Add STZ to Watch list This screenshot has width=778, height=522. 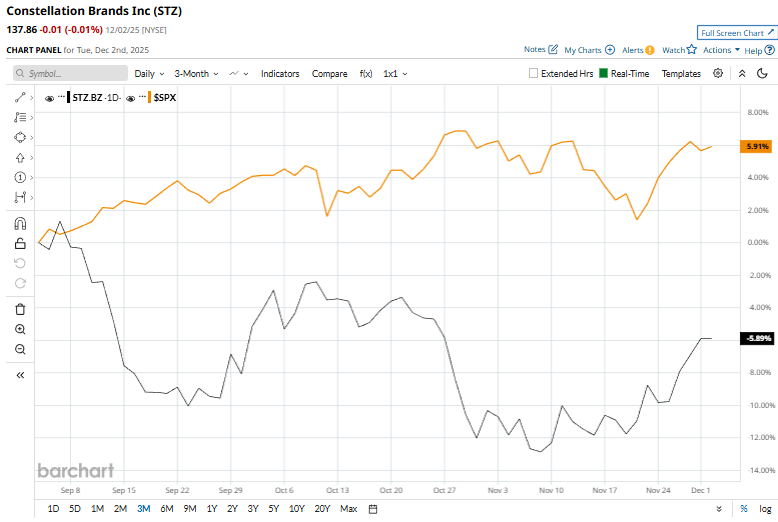pos(679,50)
